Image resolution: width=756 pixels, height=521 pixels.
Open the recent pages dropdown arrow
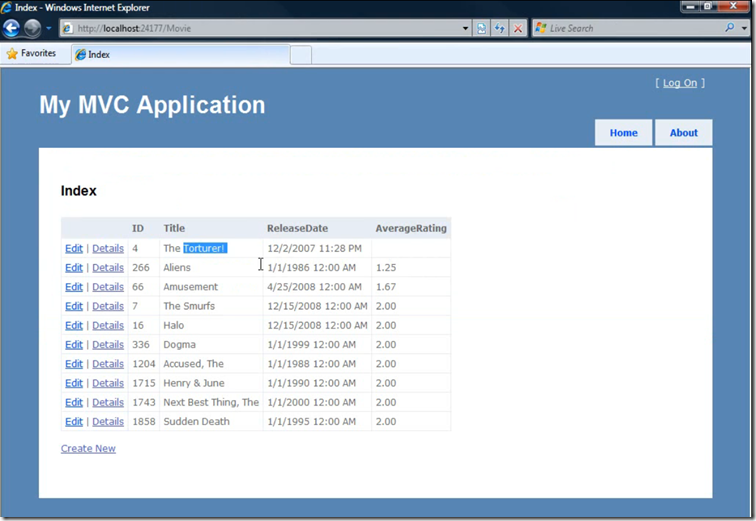[x=49, y=28]
